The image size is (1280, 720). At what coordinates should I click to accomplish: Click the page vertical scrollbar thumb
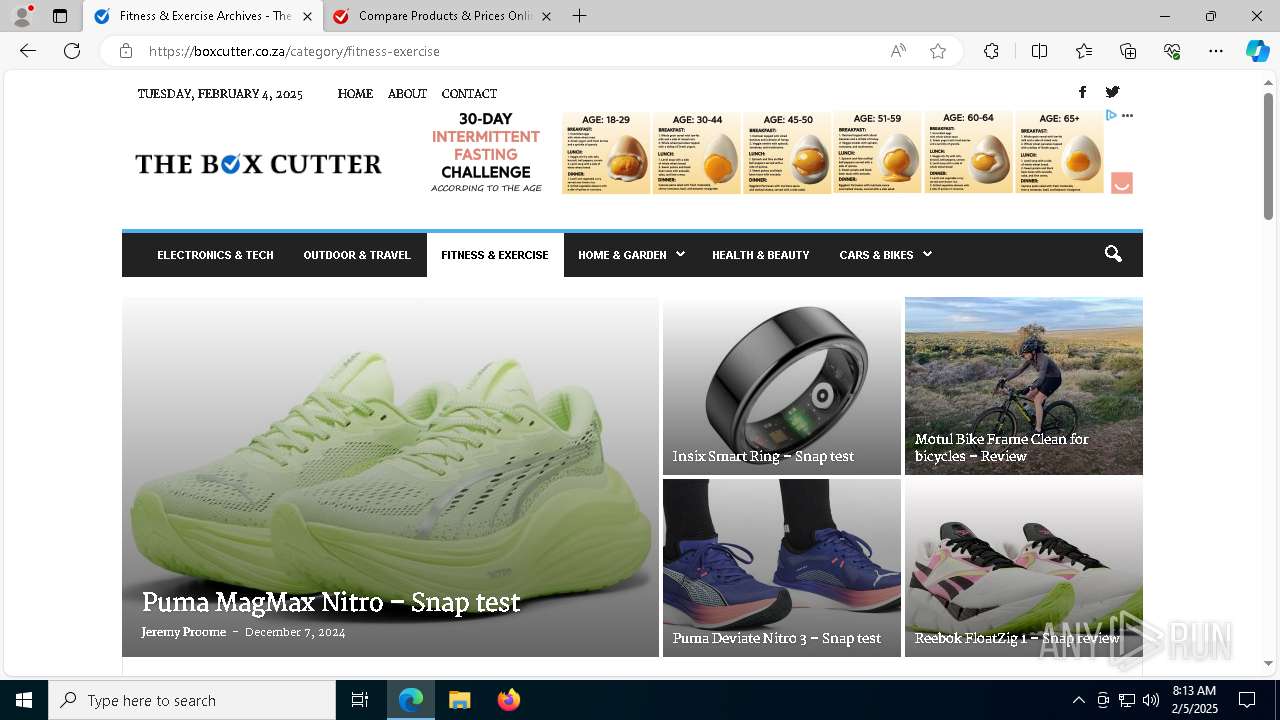click(x=1268, y=155)
